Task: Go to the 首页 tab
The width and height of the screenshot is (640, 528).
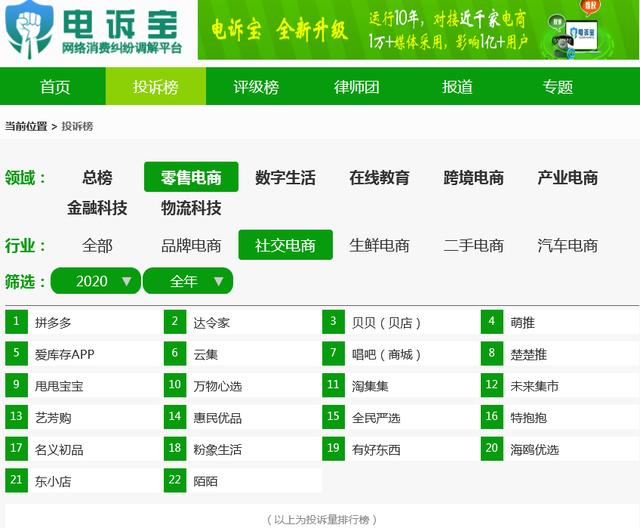Action: (x=55, y=87)
